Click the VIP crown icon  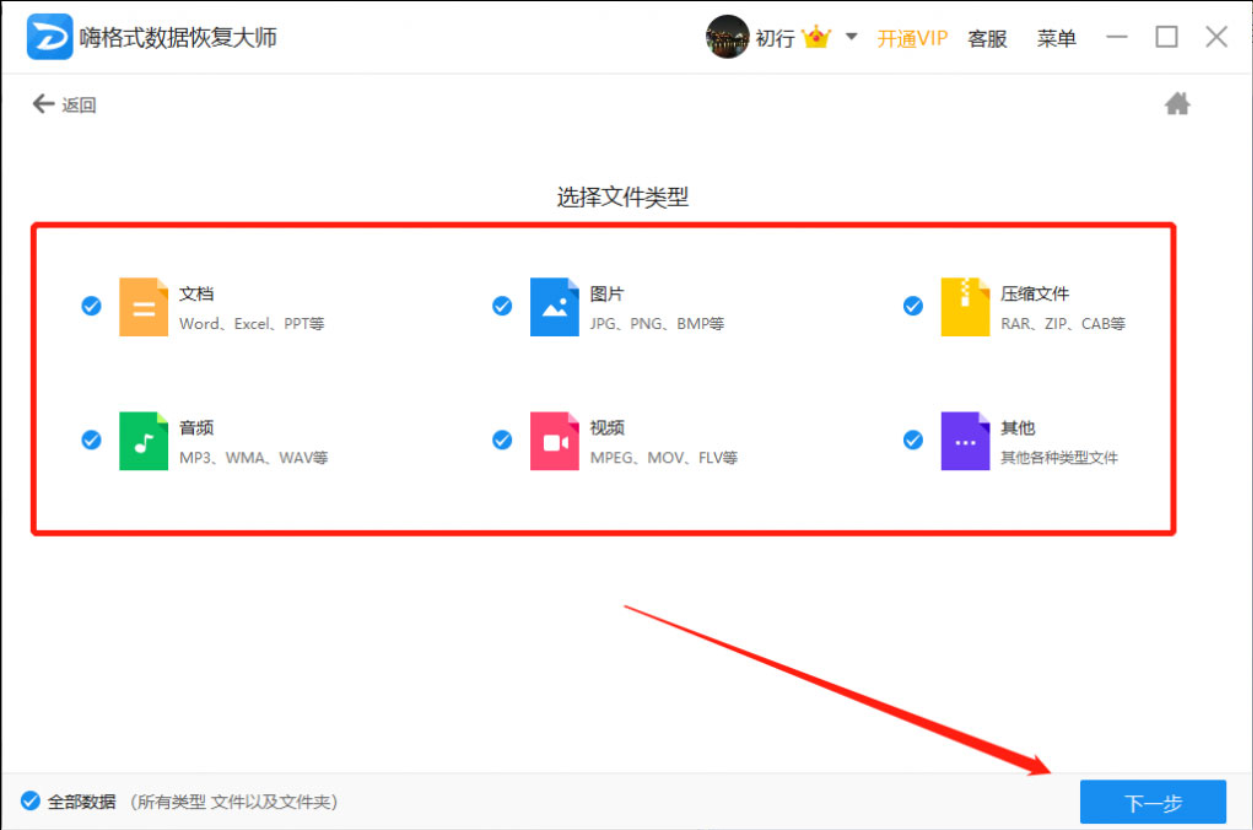(x=817, y=38)
